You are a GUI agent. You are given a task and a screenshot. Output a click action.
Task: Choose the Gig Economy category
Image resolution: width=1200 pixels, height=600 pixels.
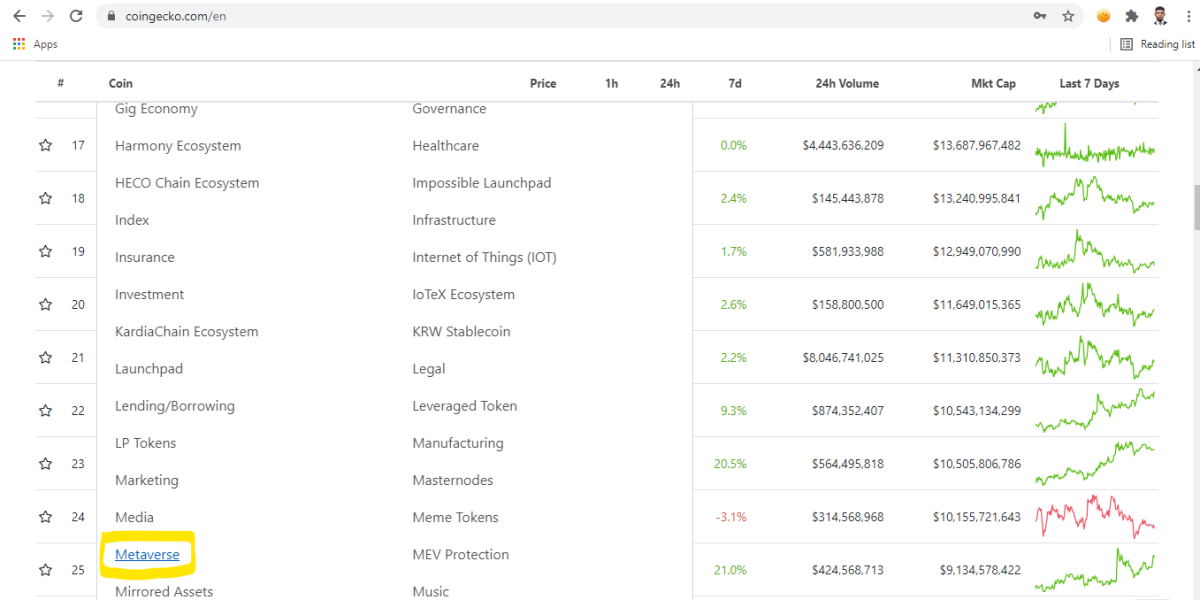click(x=156, y=109)
